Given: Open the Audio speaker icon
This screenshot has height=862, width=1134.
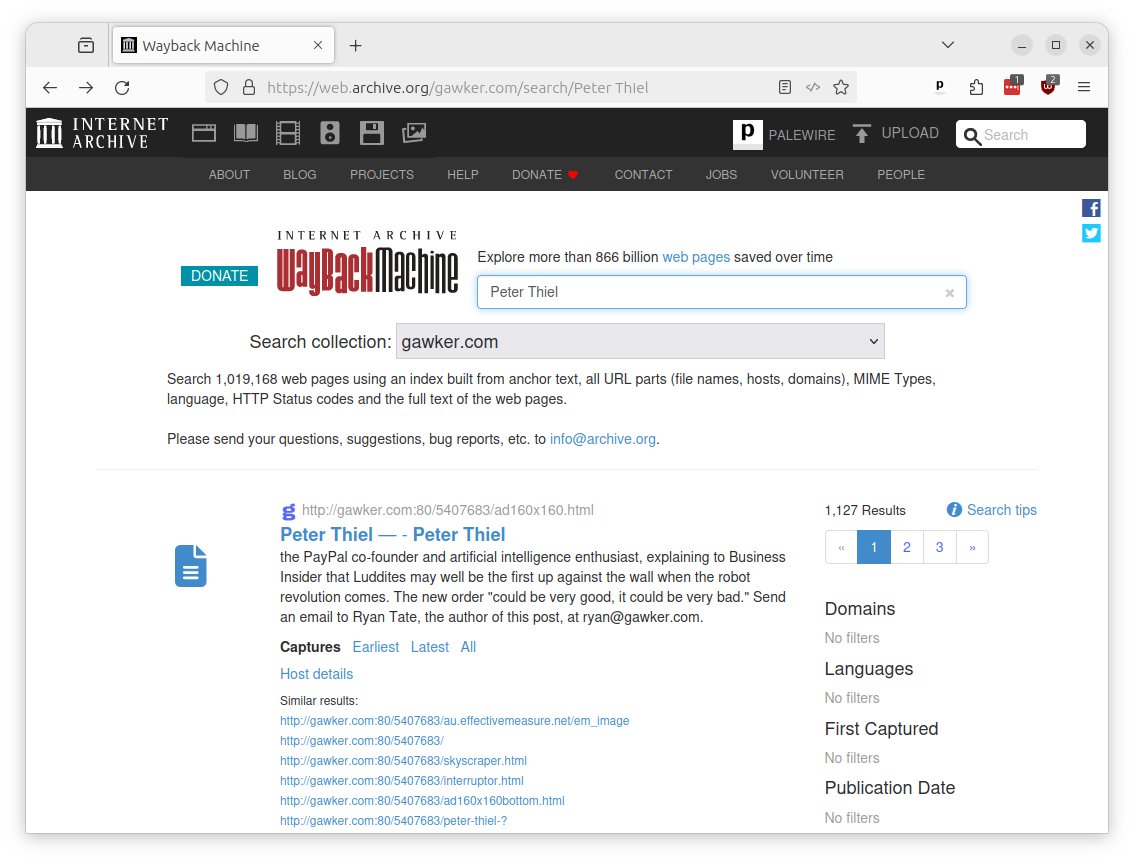Looking at the screenshot, I should point(330,133).
